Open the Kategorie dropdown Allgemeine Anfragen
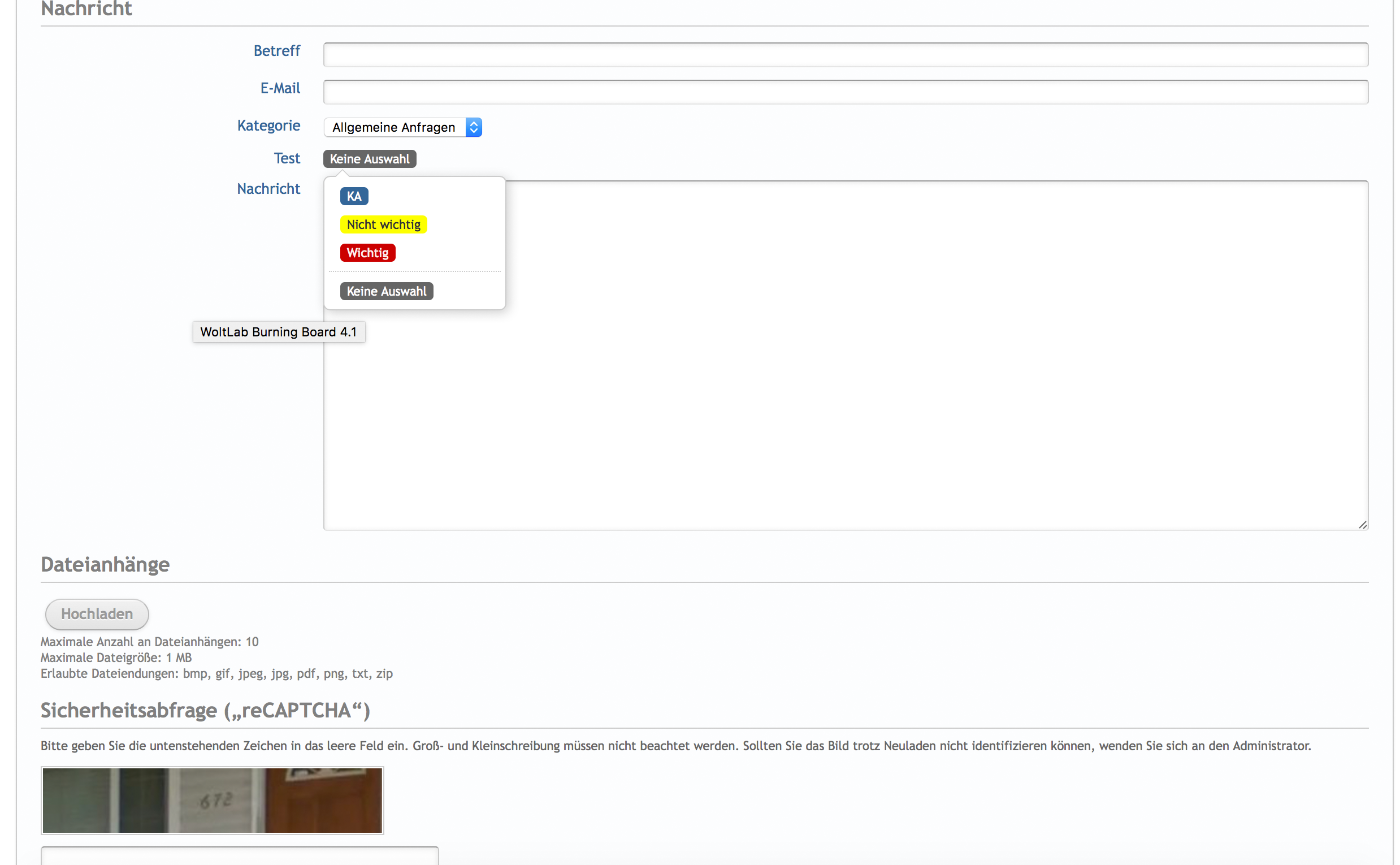 (402, 127)
